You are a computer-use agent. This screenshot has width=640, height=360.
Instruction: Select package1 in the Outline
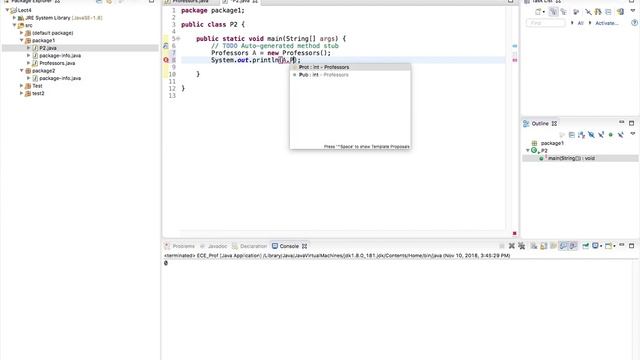pyautogui.click(x=552, y=143)
